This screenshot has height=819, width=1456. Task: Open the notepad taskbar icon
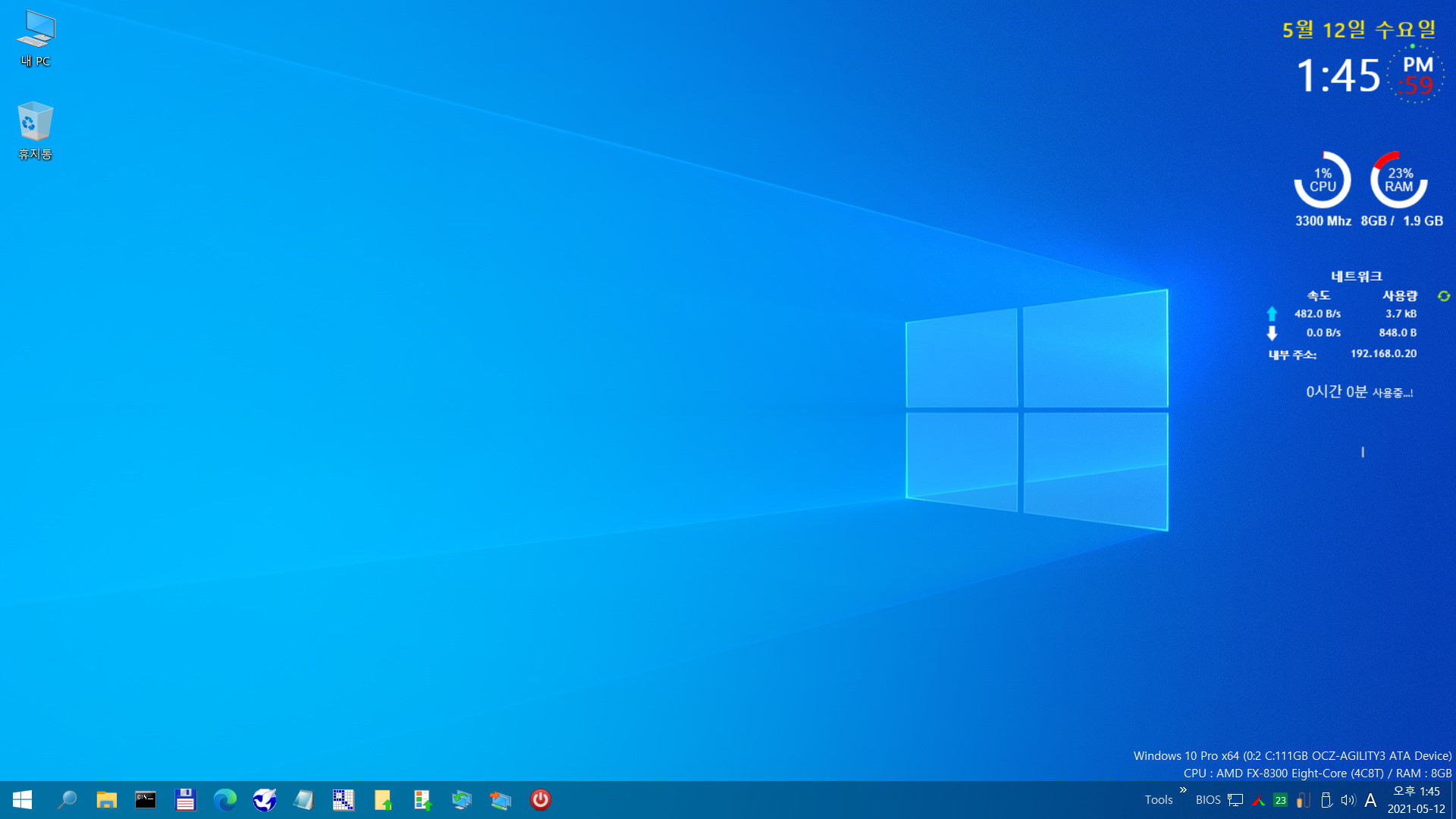303,800
